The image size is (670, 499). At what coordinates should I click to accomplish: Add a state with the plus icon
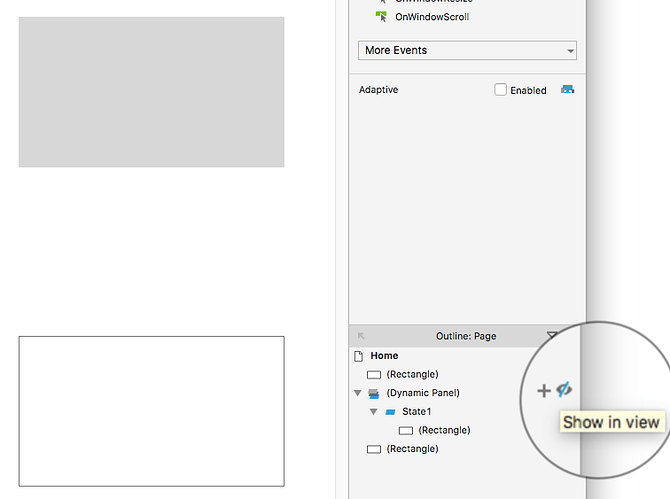[543, 391]
